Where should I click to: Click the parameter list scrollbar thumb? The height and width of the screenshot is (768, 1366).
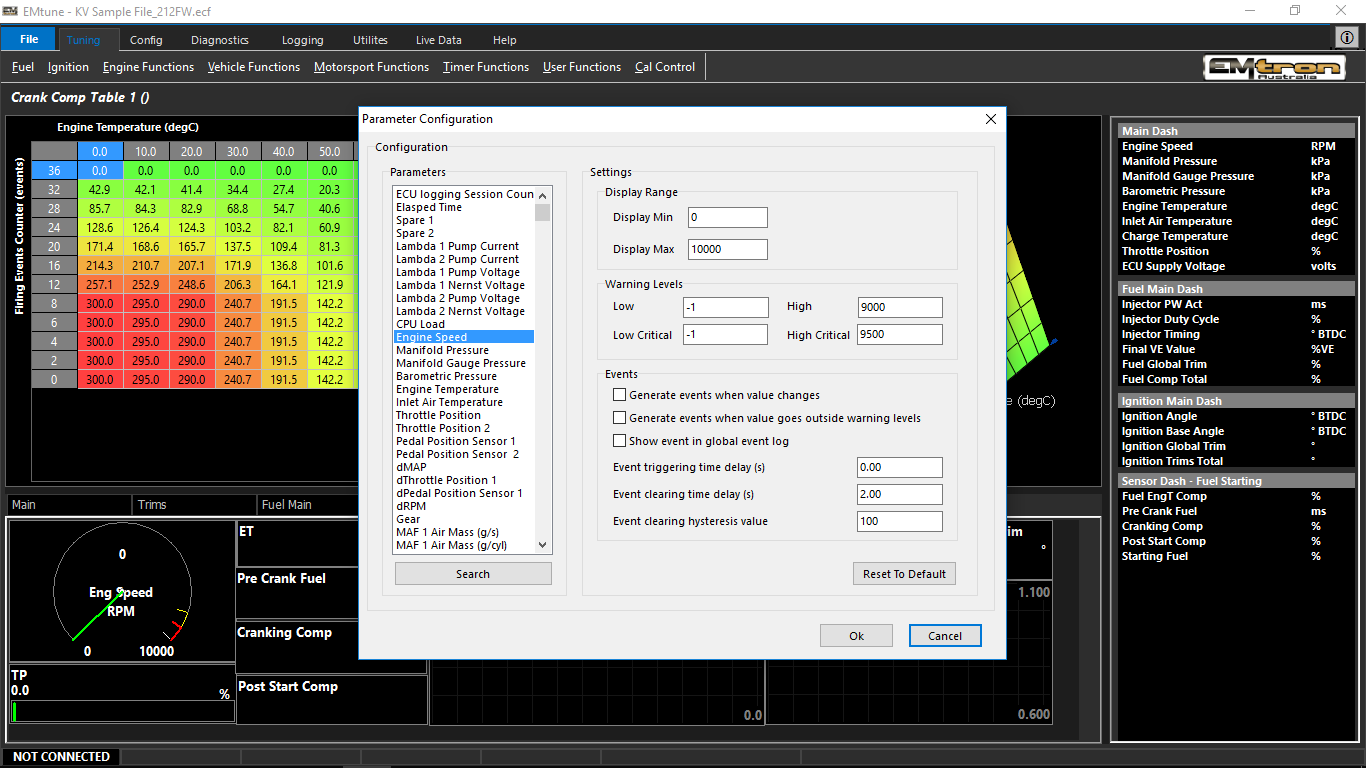[543, 212]
